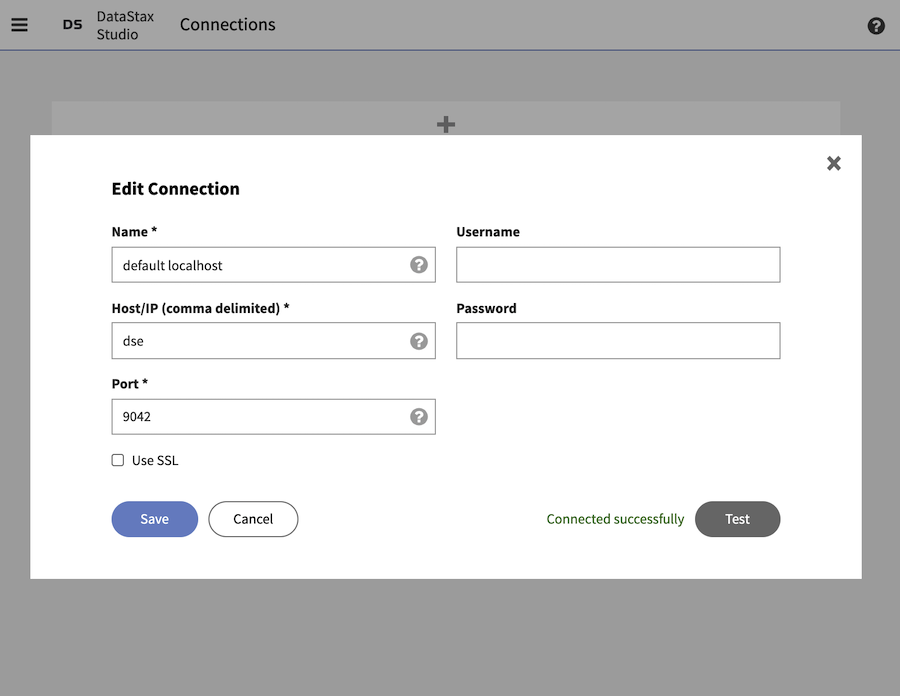Focus the Port input field
900x696 pixels.
[x=274, y=417]
